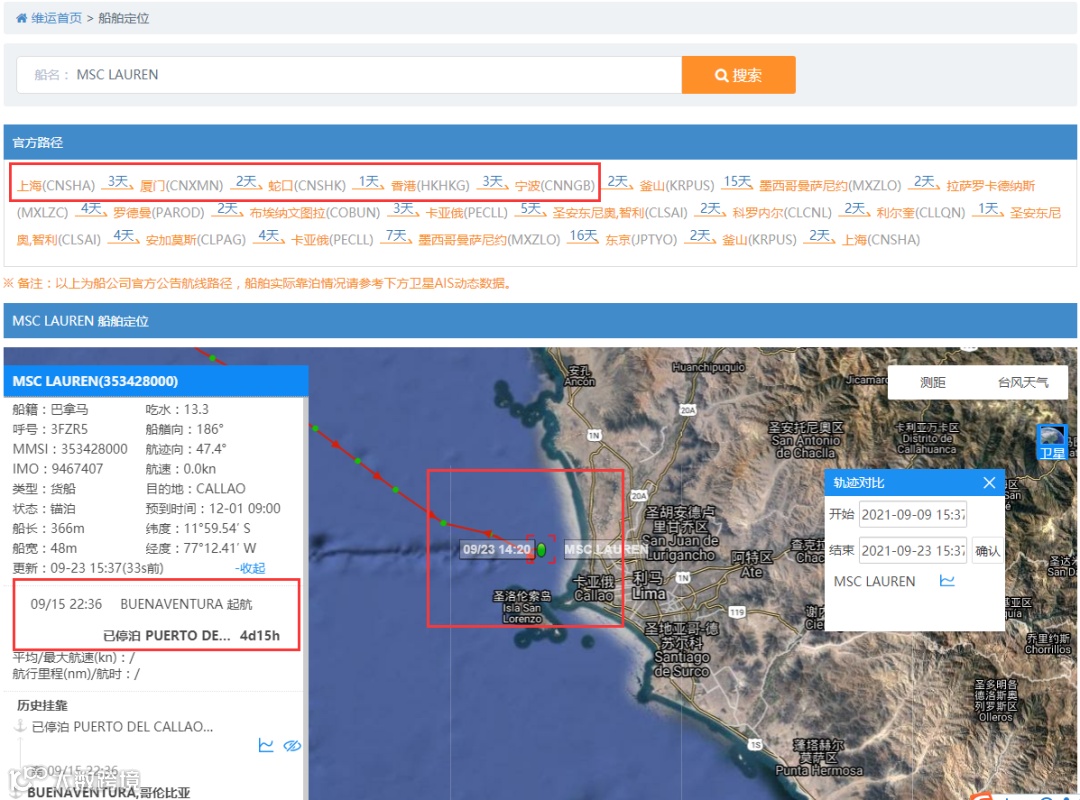Click the 09/23 14:20 timestamp label on map
This screenshot has width=1080, height=800.
coord(497,549)
